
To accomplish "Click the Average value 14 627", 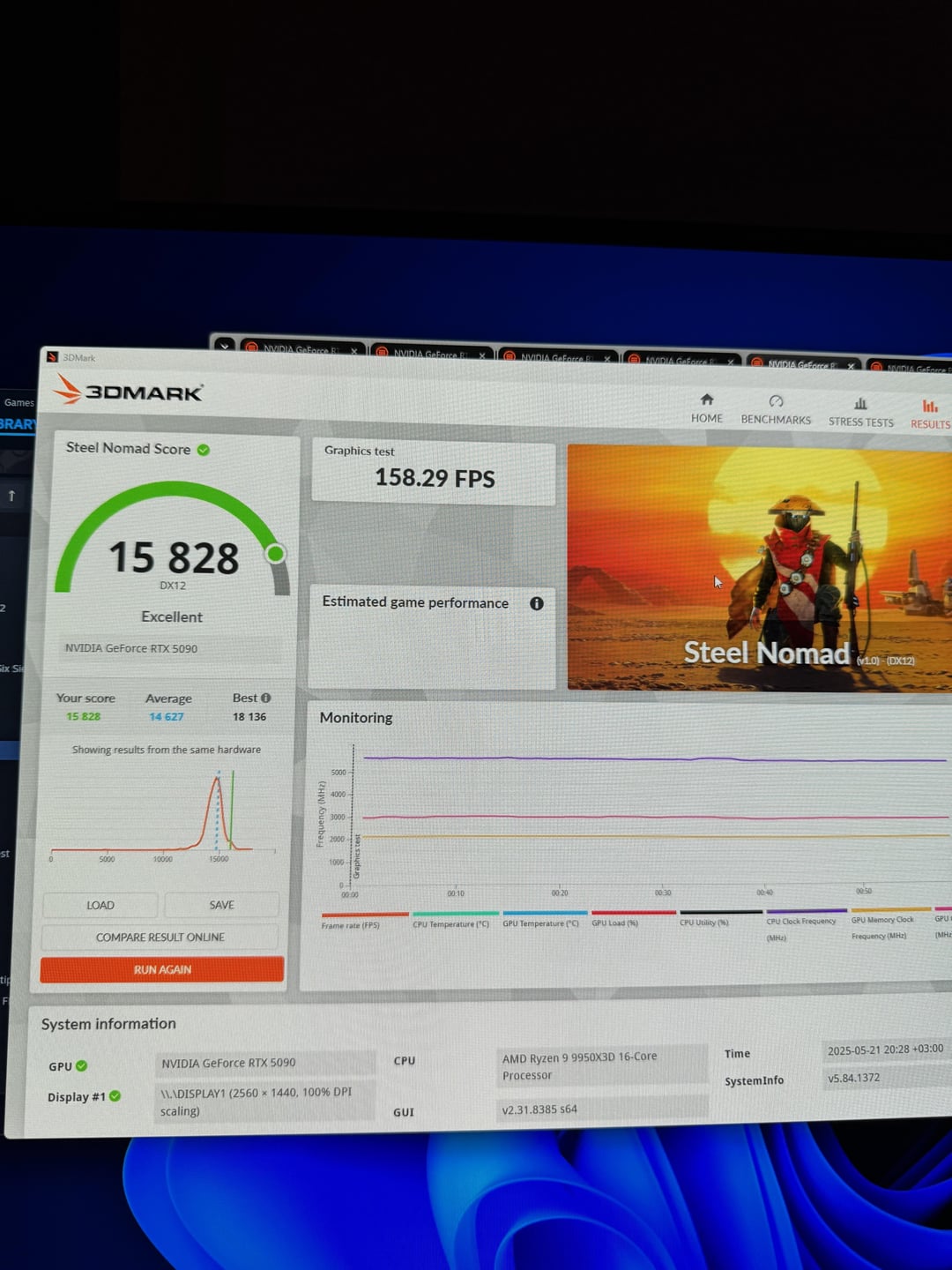I will click(x=167, y=717).
